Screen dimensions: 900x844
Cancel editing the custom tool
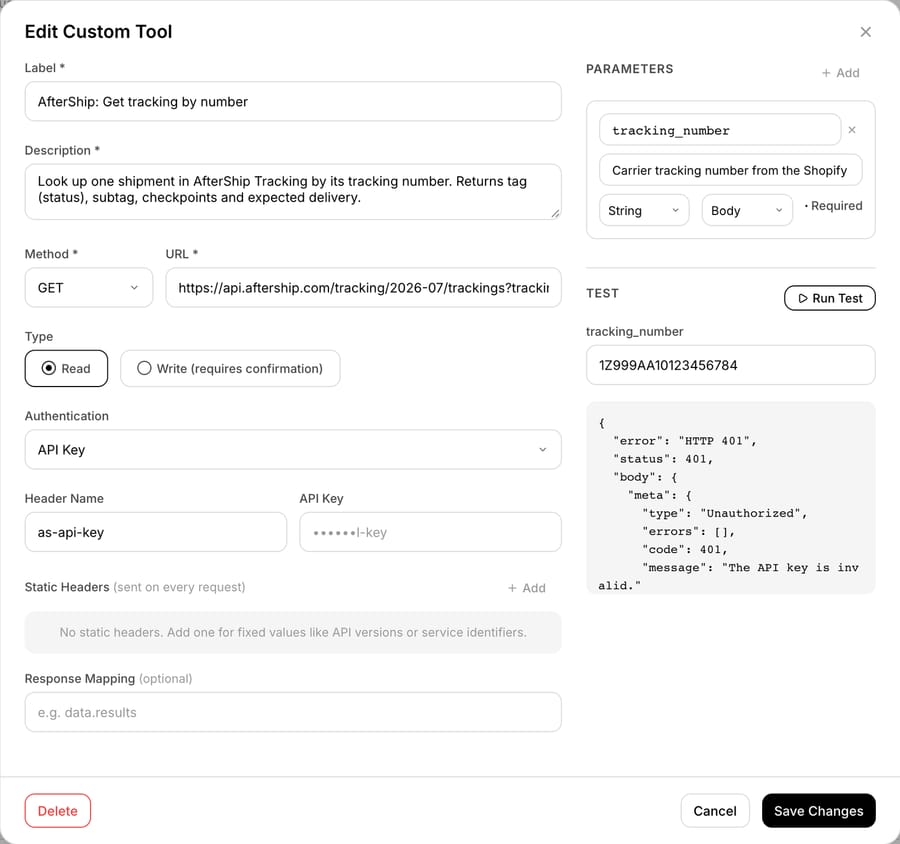click(715, 811)
